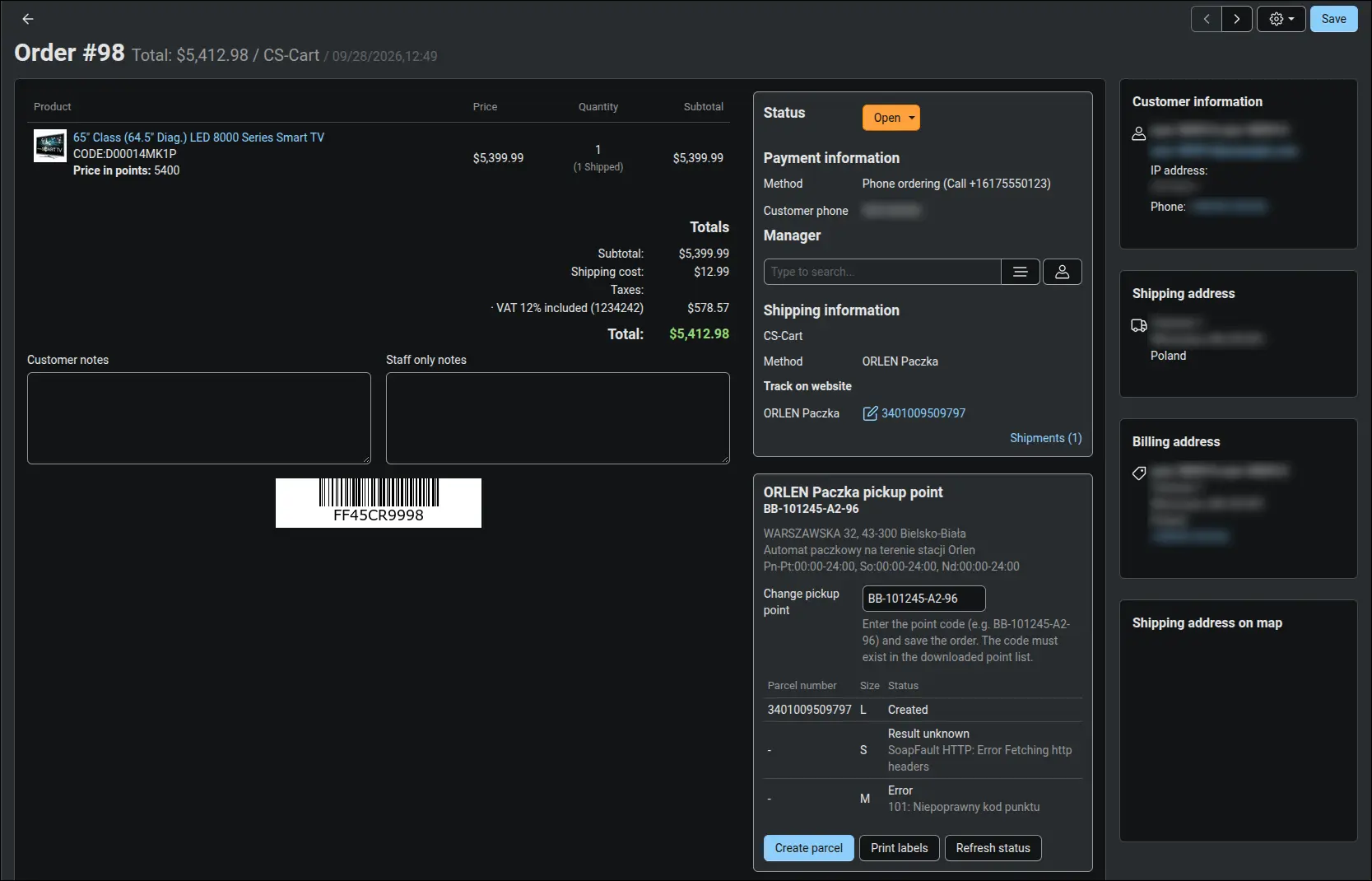The width and height of the screenshot is (1372, 881).
Task: Navigate to the next order with the chevron
Action: pos(1237,19)
